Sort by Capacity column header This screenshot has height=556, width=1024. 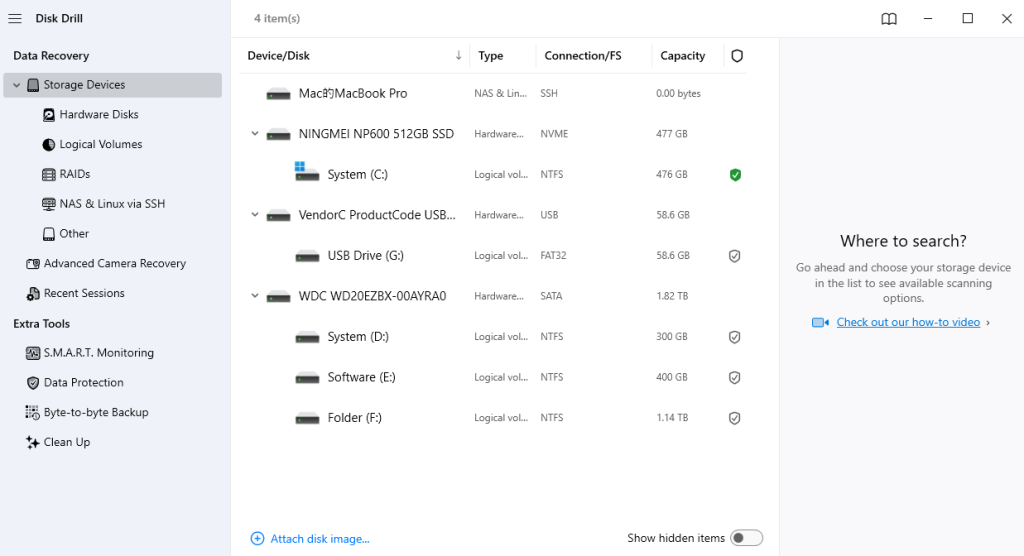tap(682, 56)
